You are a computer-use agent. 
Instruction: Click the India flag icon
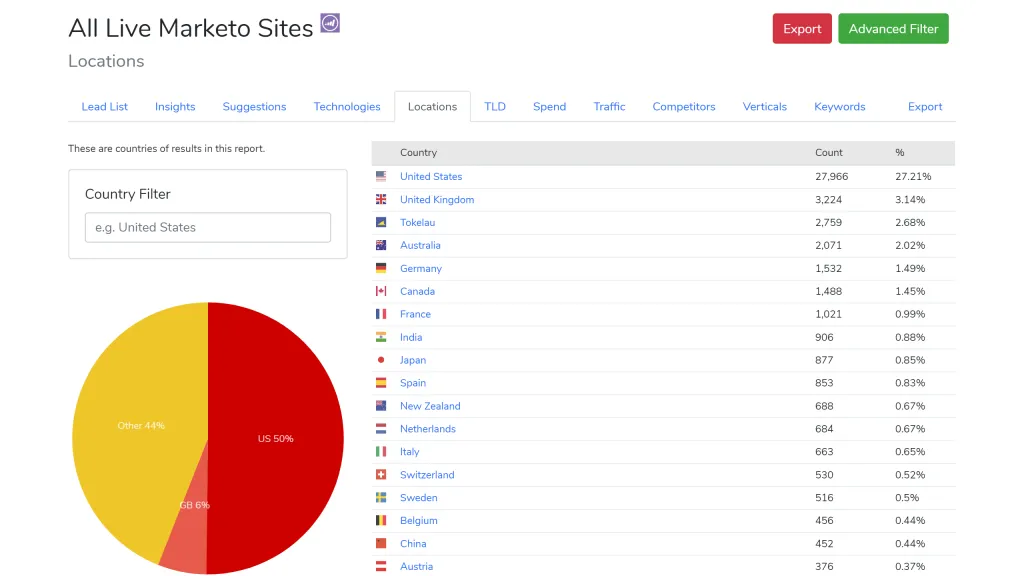(381, 337)
